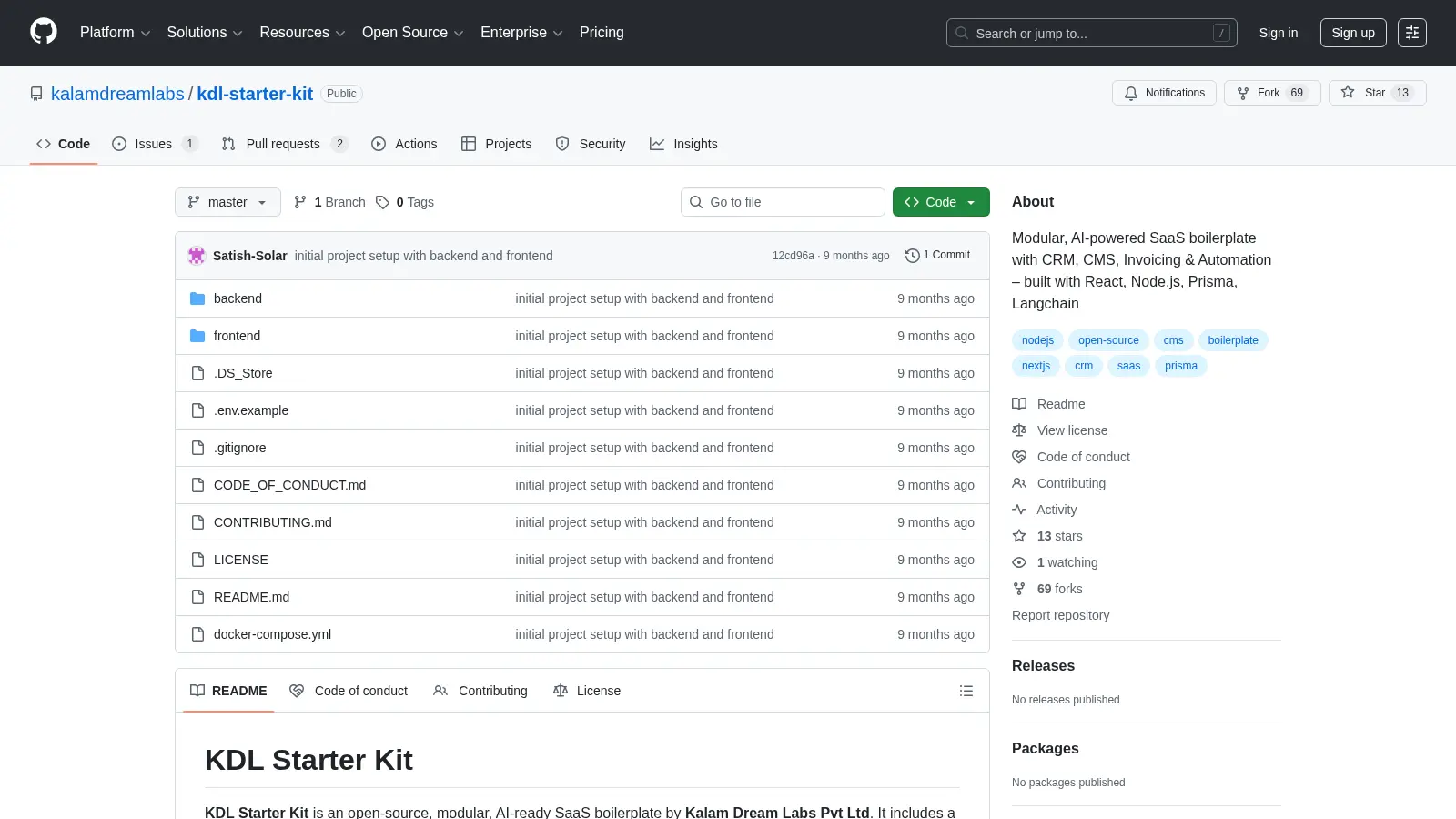Open the Pricing link
1456x819 pixels.
(x=602, y=33)
